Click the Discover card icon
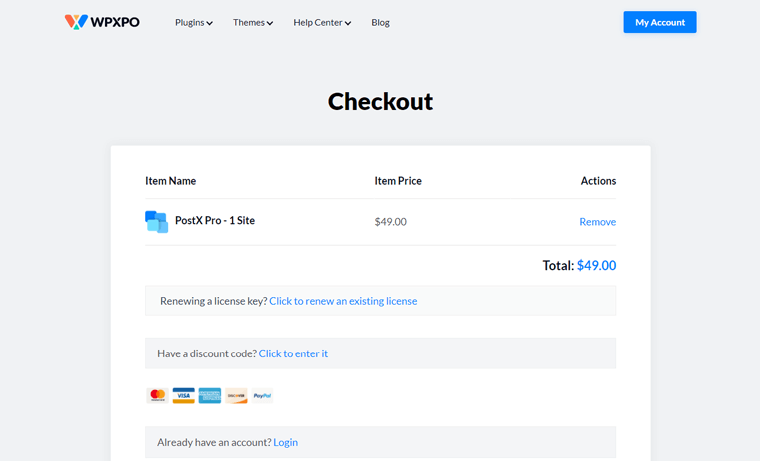Image resolution: width=760 pixels, height=461 pixels. [236, 396]
